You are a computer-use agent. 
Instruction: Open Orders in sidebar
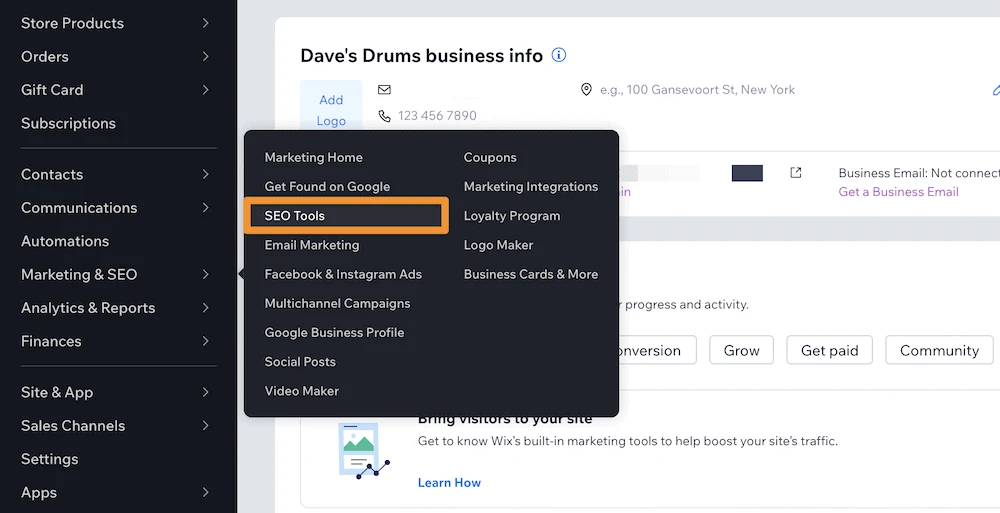[45, 56]
